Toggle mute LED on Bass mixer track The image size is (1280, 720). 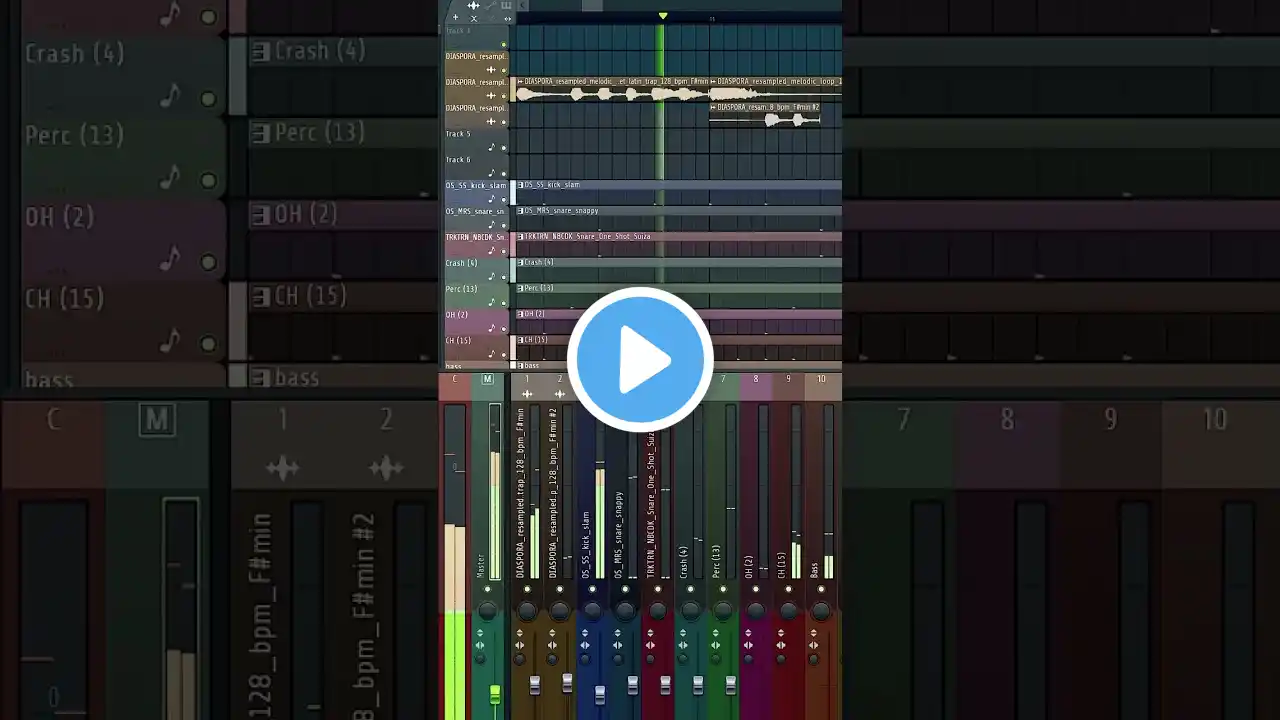click(x=821, y=589)
